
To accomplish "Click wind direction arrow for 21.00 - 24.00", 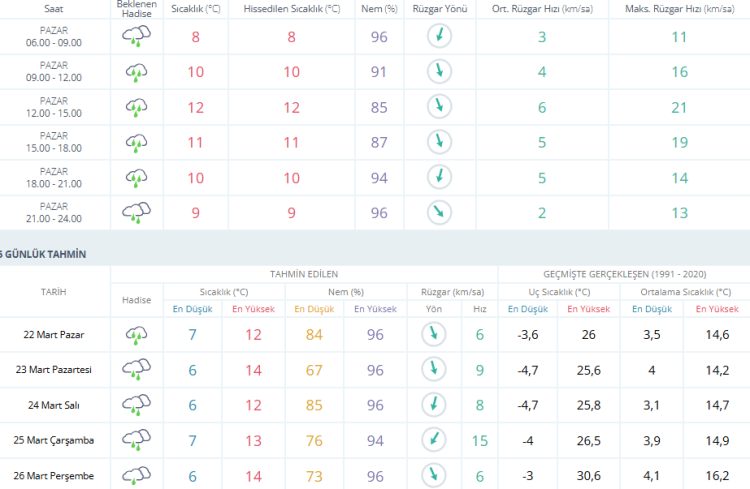I will click(438, 212).
